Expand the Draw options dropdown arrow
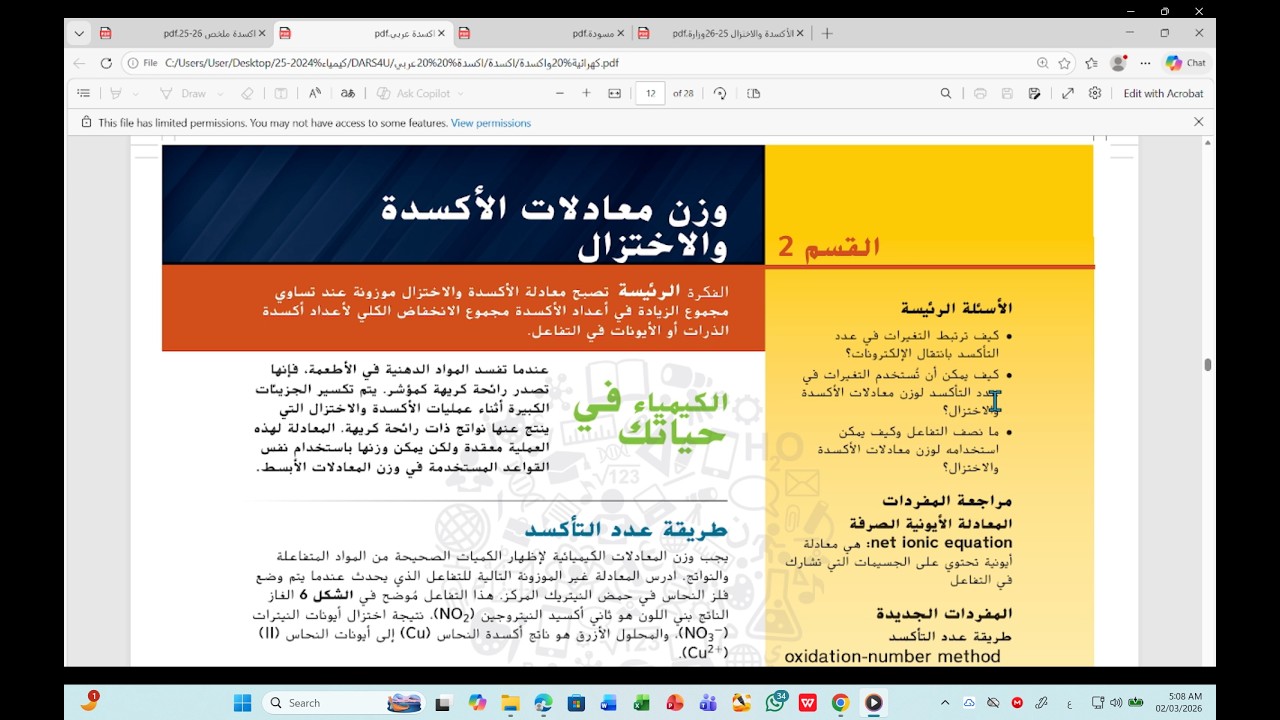Screen dimensions: 1280x720 click(220, 94)
